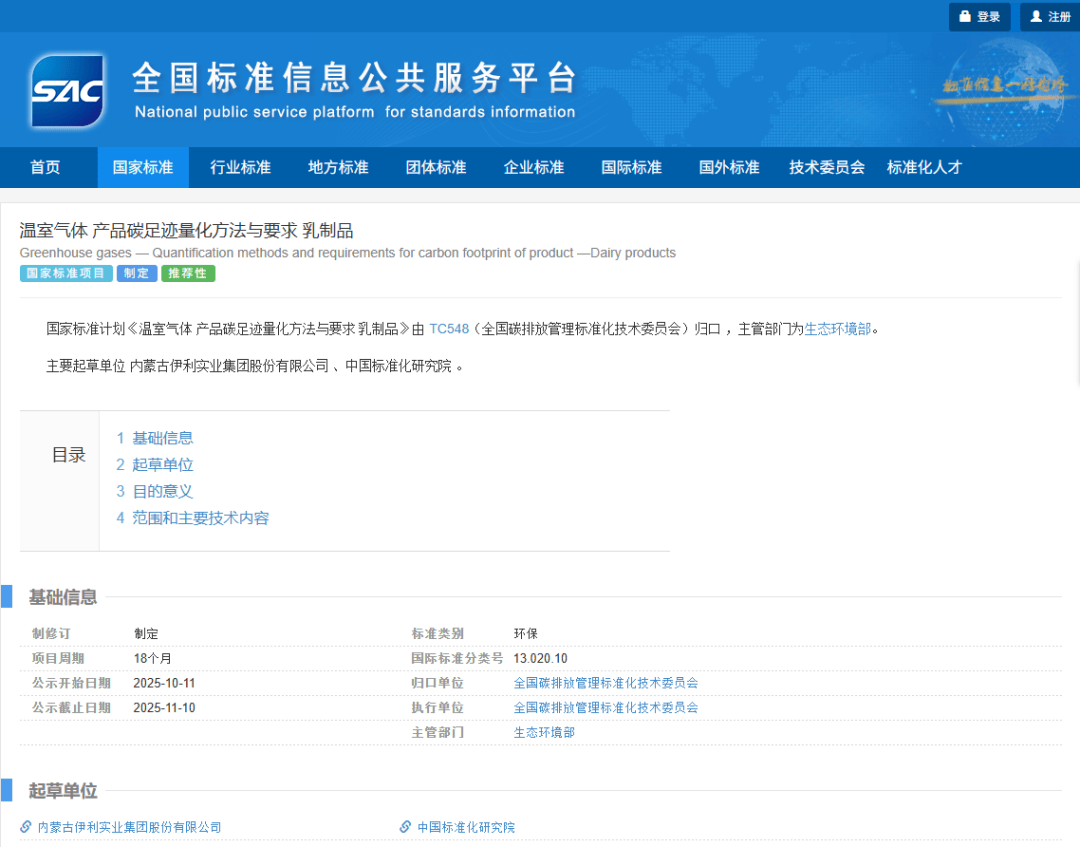
Task: Open 生态环境部 link in summary paragraph
Action: click(838, 328)
